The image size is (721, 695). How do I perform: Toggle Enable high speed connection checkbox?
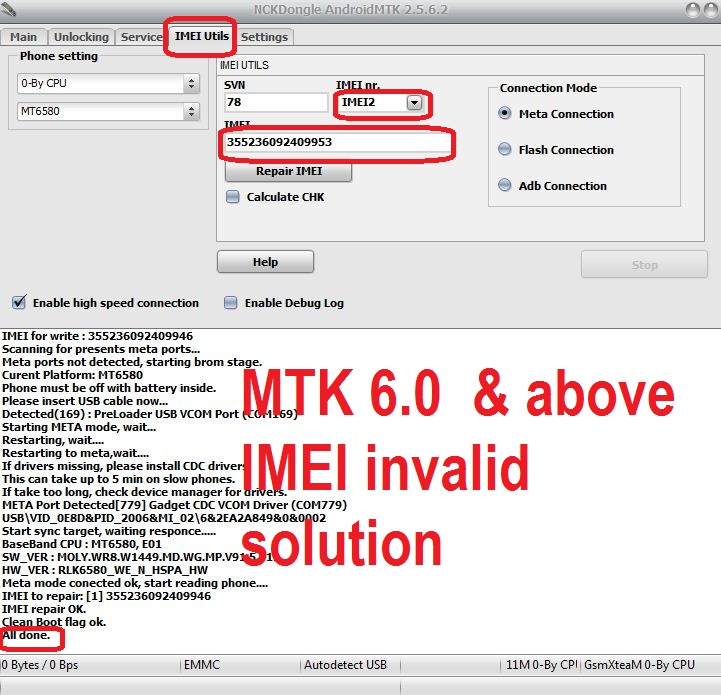19,303
